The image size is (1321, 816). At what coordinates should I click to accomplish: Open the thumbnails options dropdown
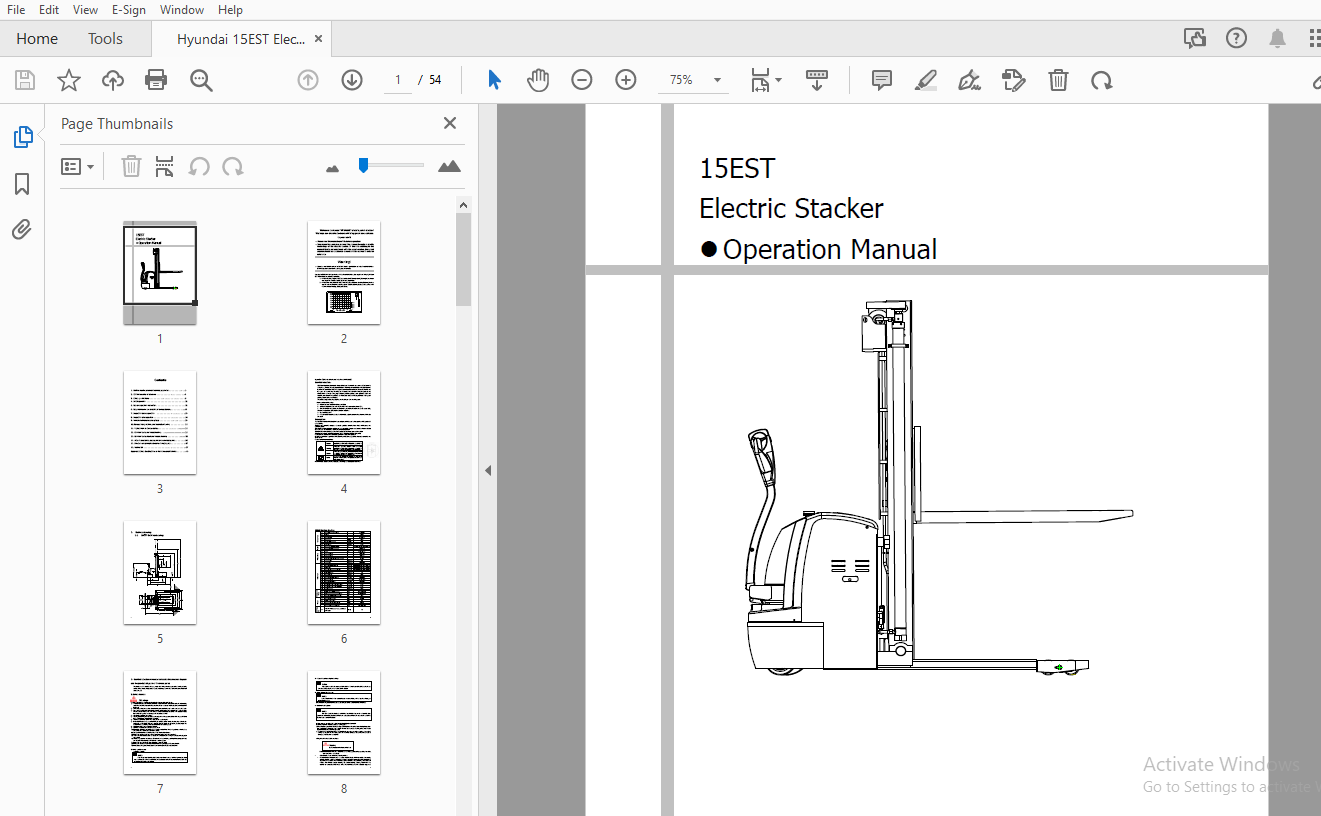pos(78,167)
